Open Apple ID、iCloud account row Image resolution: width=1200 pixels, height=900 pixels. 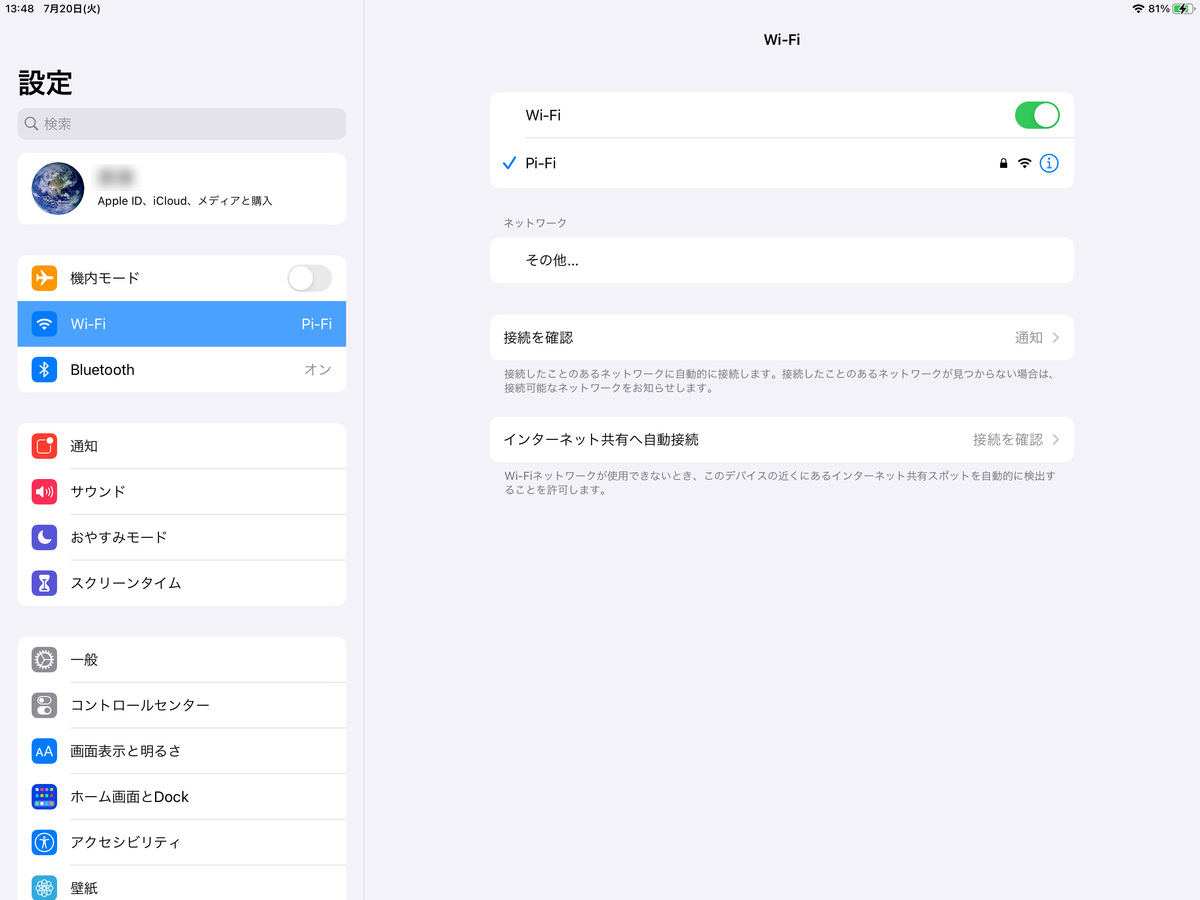click(182, 189)
